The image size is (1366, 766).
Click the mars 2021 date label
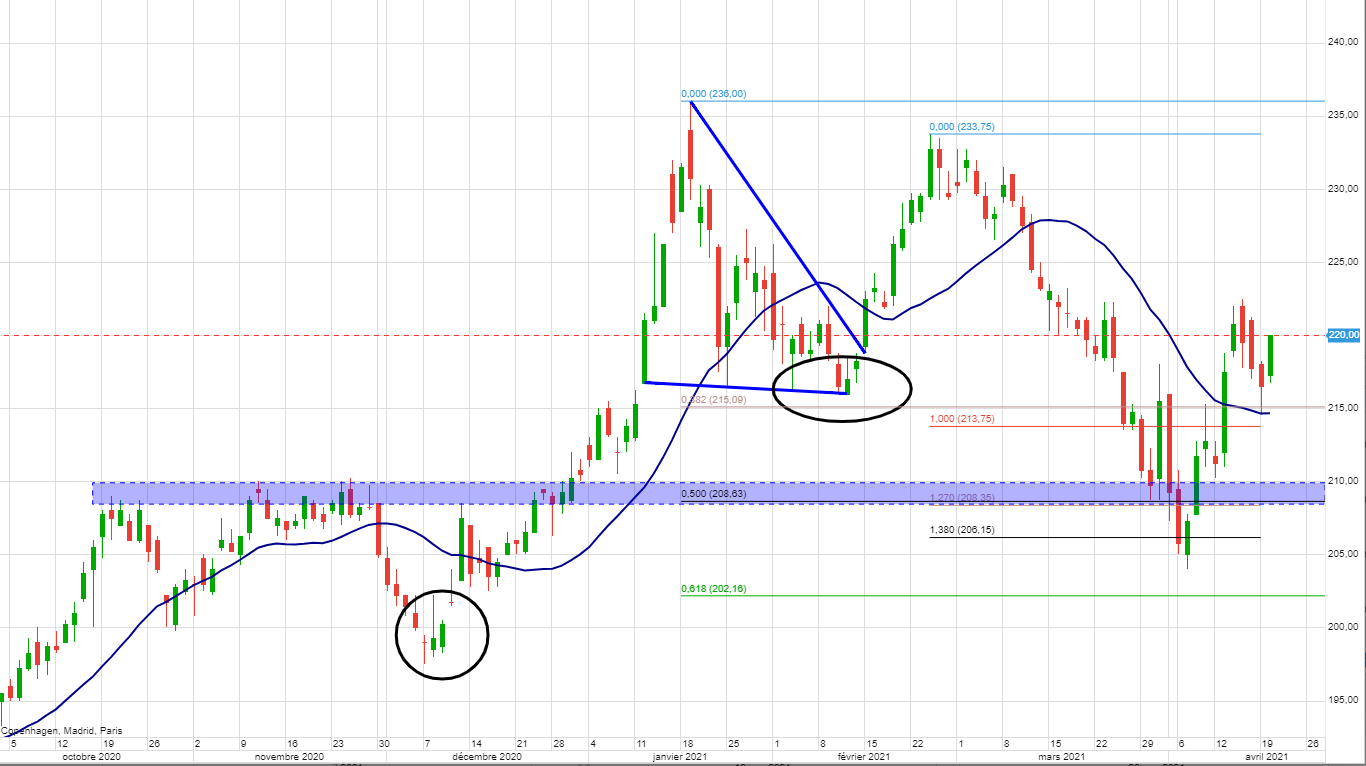[x=1062, y=757]
